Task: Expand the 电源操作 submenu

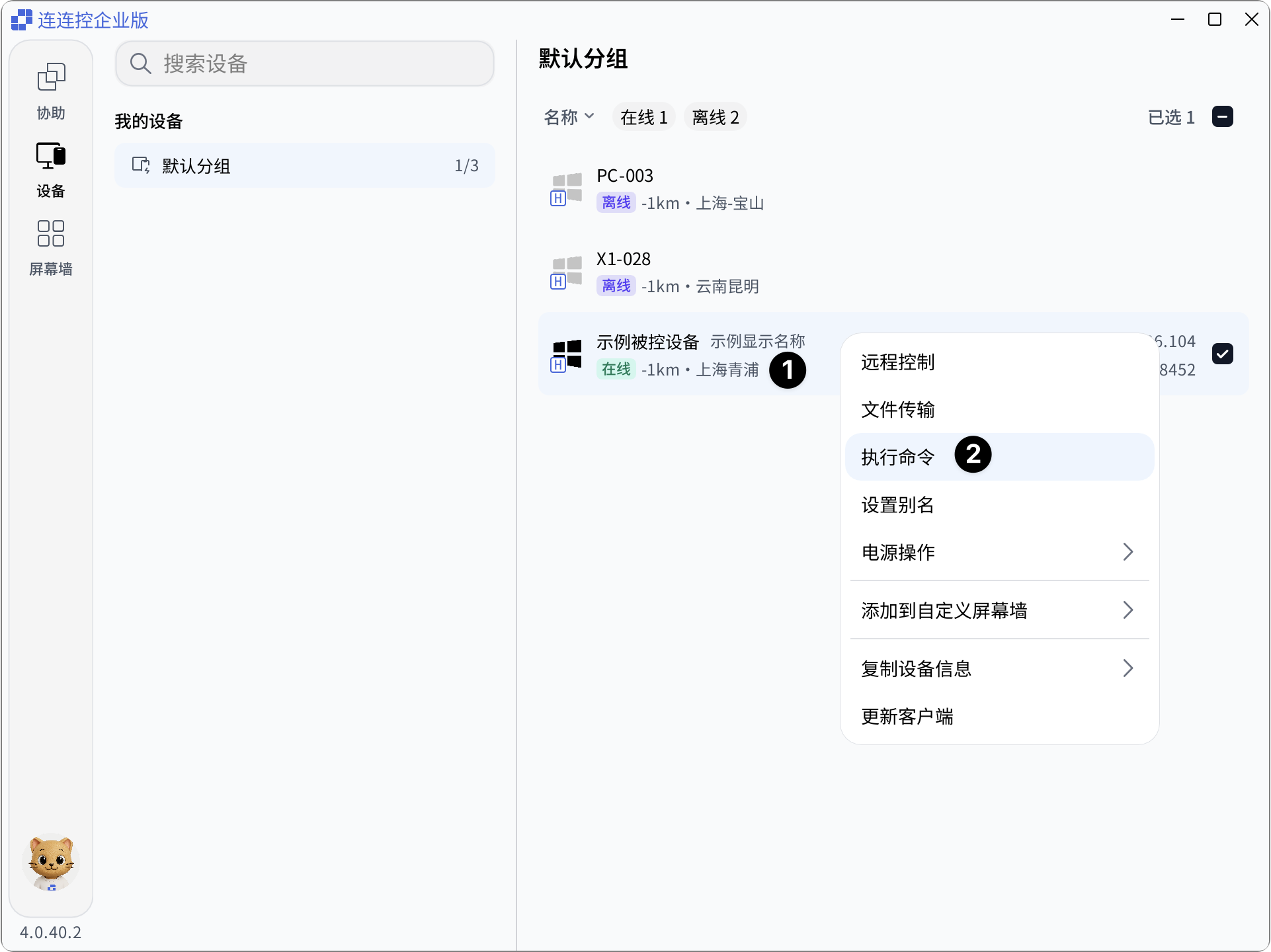Action: point(999,552)
